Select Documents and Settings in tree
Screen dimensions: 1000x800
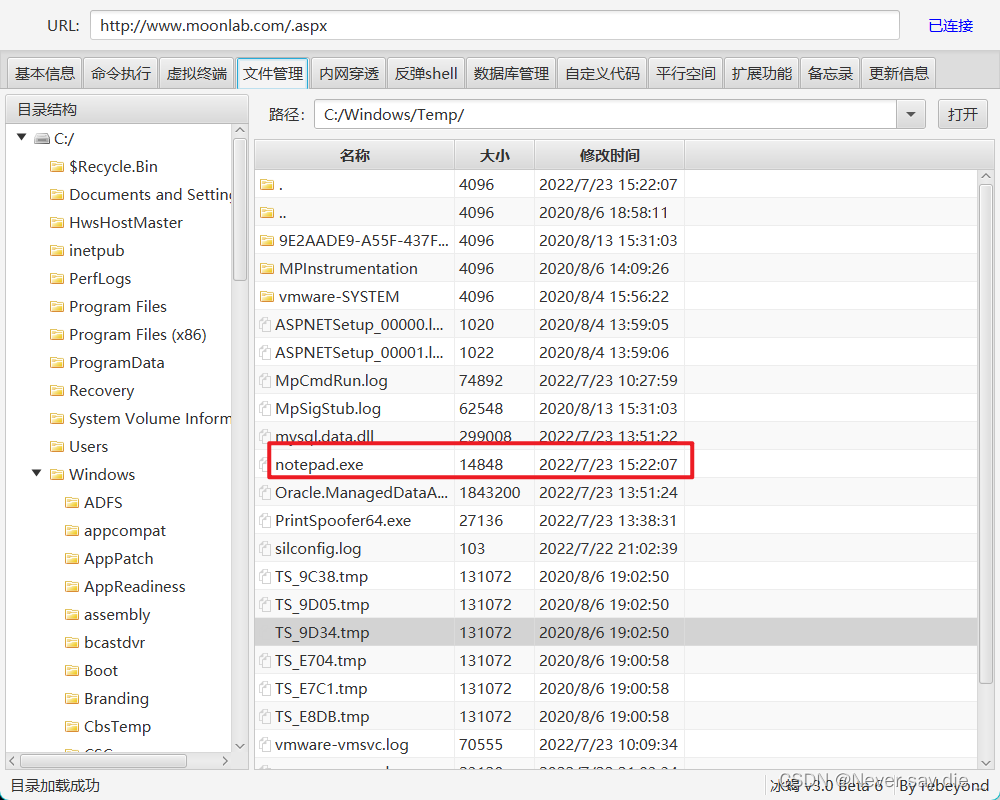[x=150, y=195]
